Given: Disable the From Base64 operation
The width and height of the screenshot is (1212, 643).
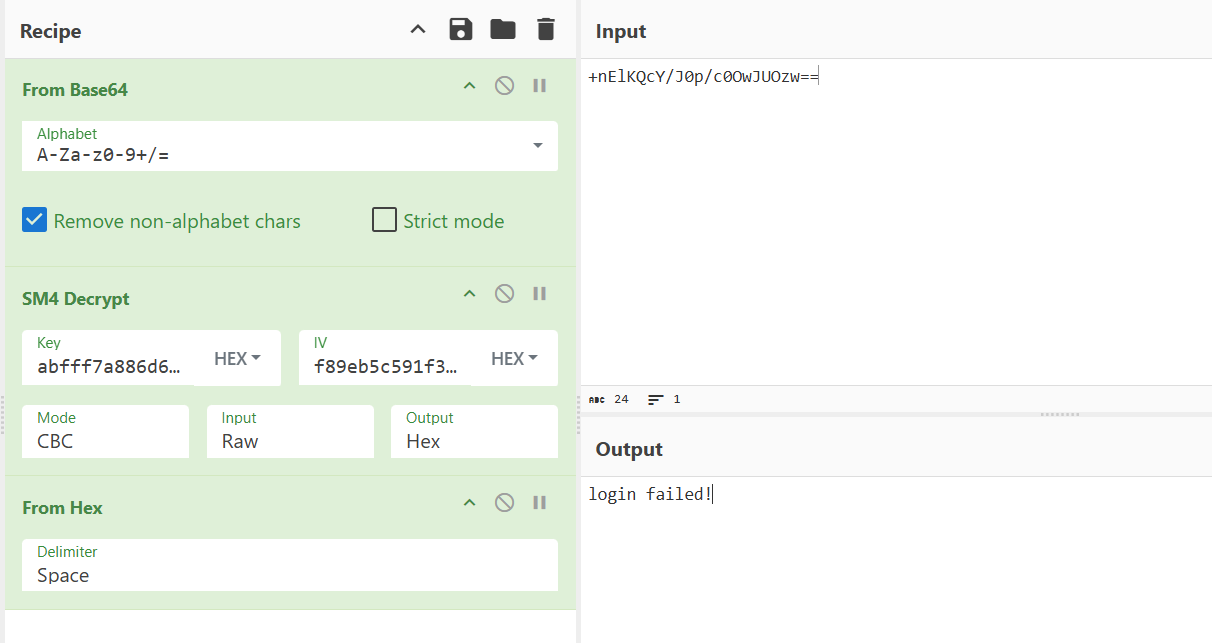Looking at the screenshot, I should point(505,86).
